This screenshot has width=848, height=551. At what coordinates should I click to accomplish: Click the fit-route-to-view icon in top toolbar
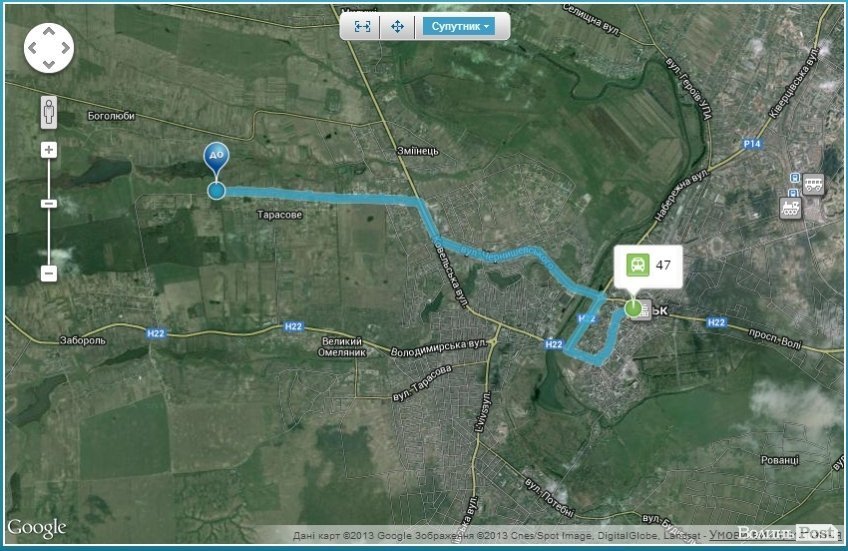point(362,26)
